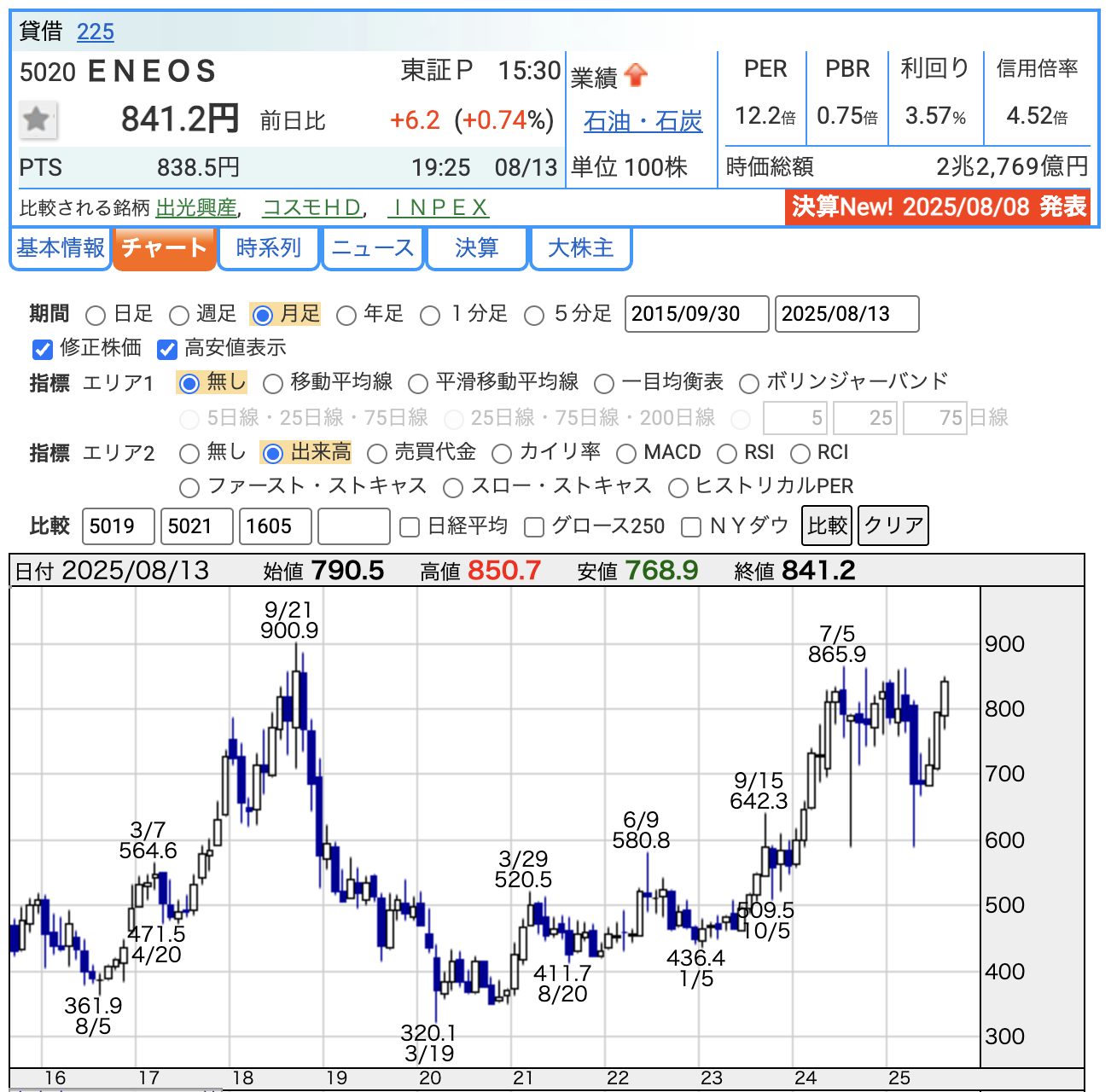Click the end date field 2025/08/13
Screen dimensions: 1111x1092
(x=846, y=314)
